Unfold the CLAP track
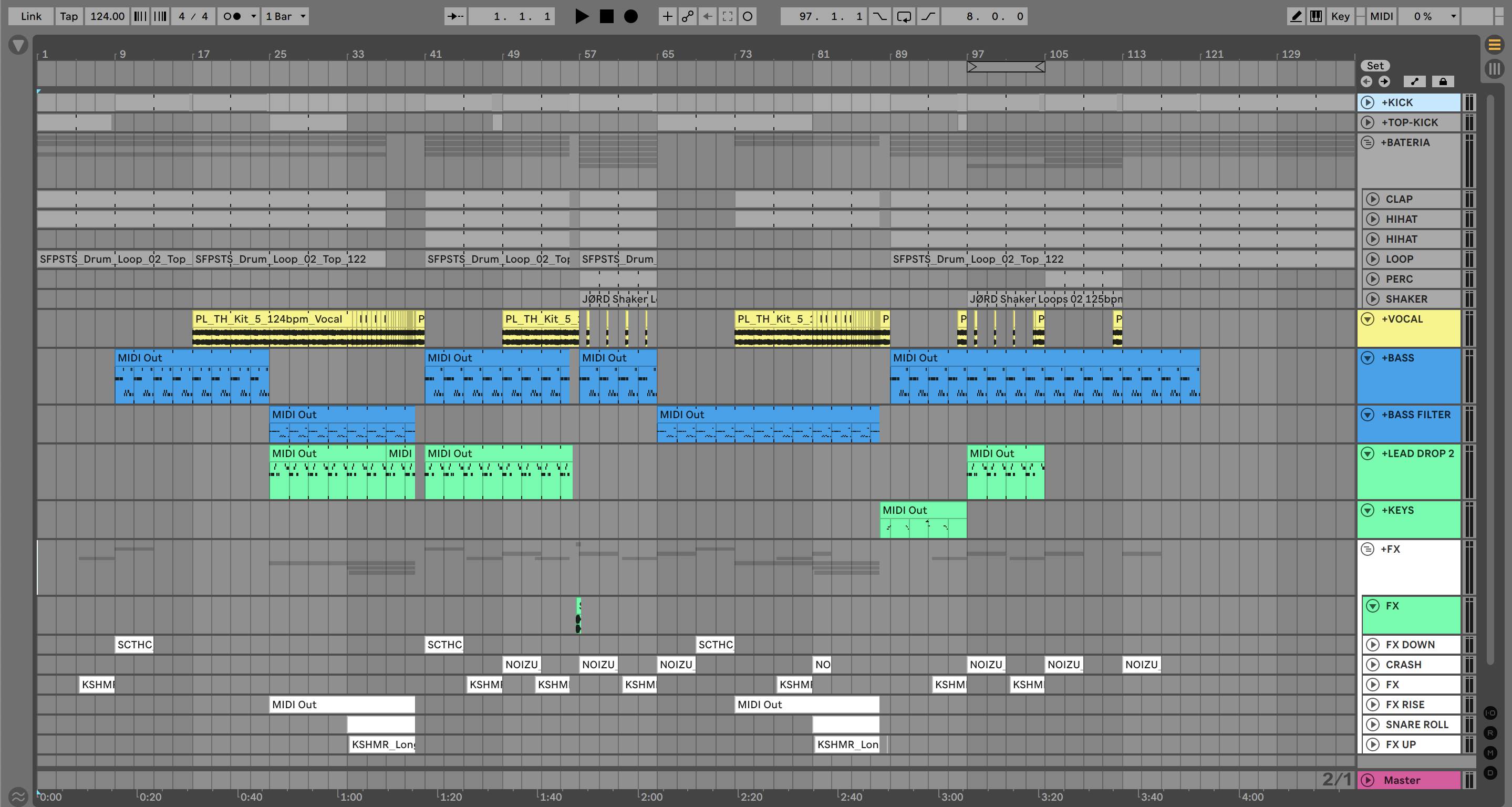The height and width of the screenshot is (807, 1512). tap(1372, 199)
